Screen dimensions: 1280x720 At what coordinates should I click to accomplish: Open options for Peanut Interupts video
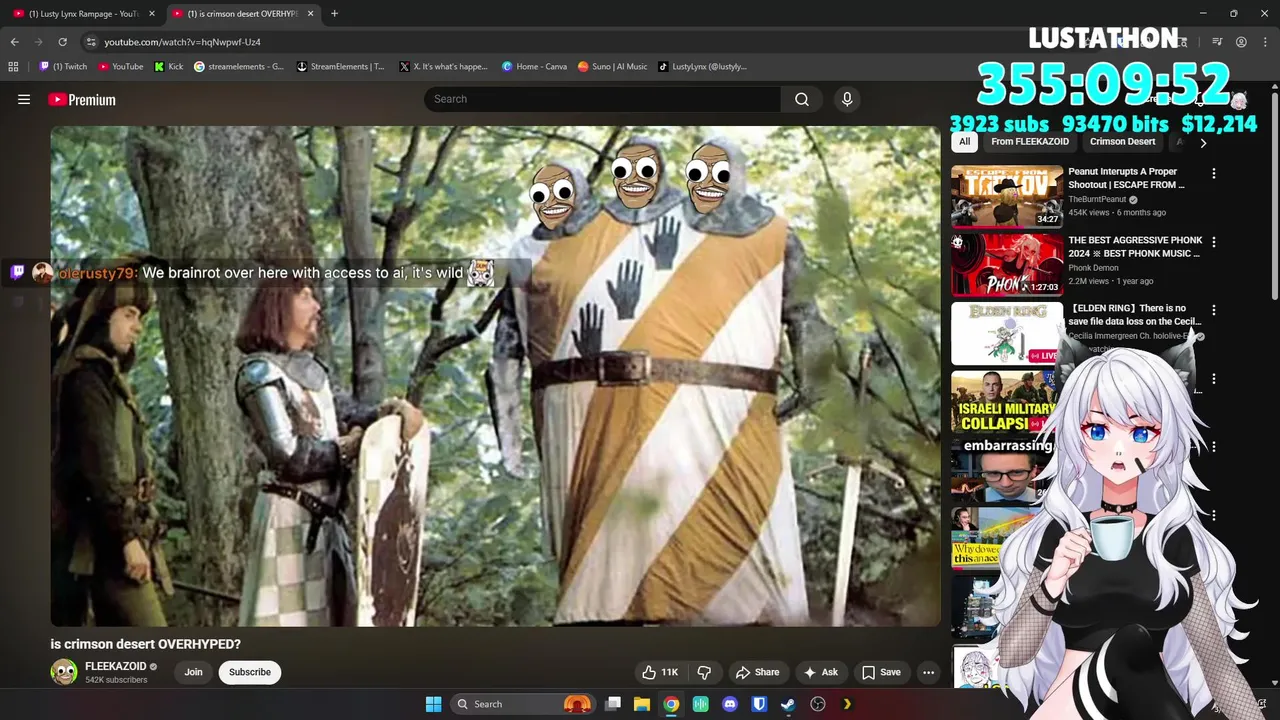(x=1213, y=174)
